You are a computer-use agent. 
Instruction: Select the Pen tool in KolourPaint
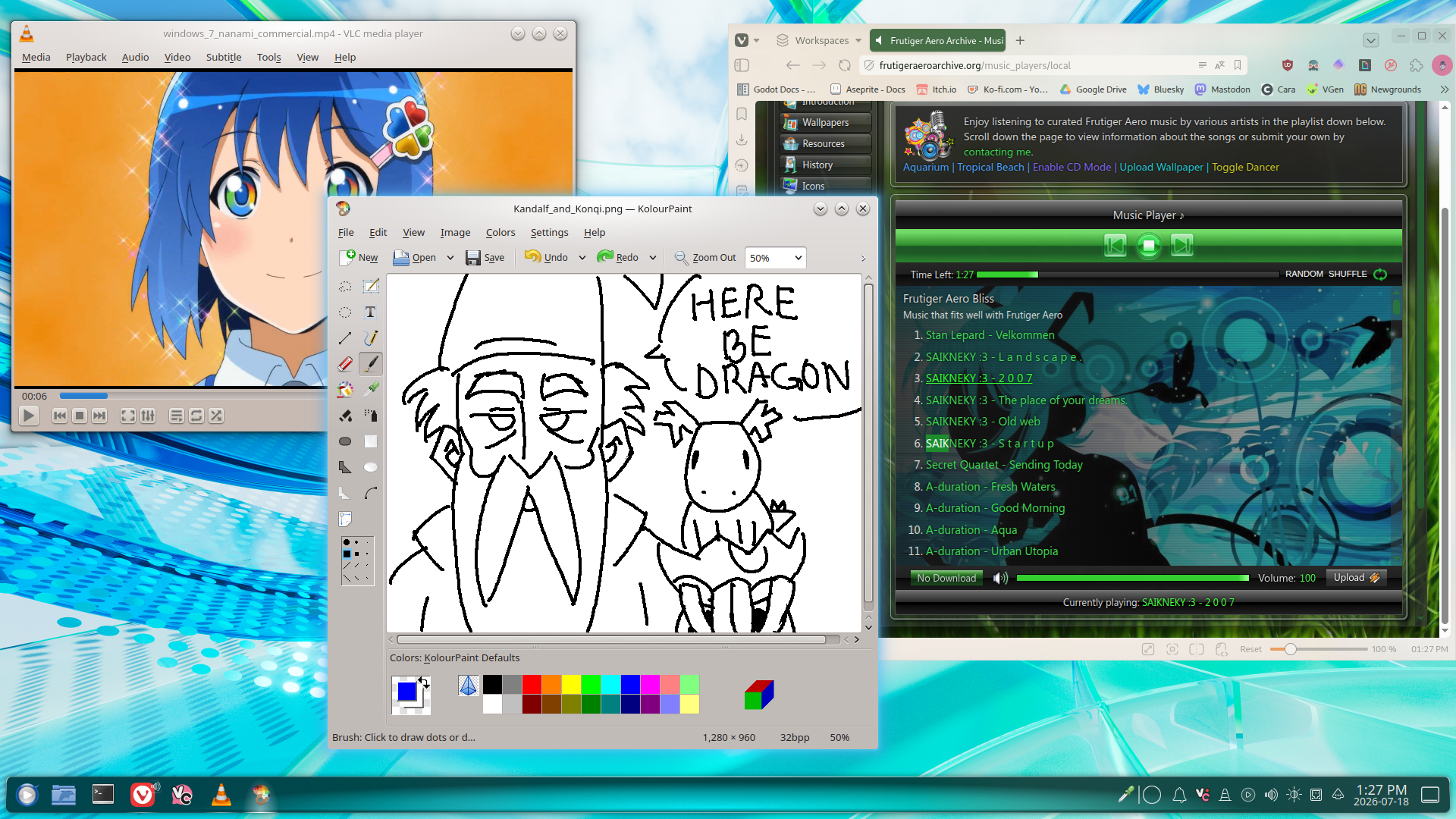[x=370, y=338]
